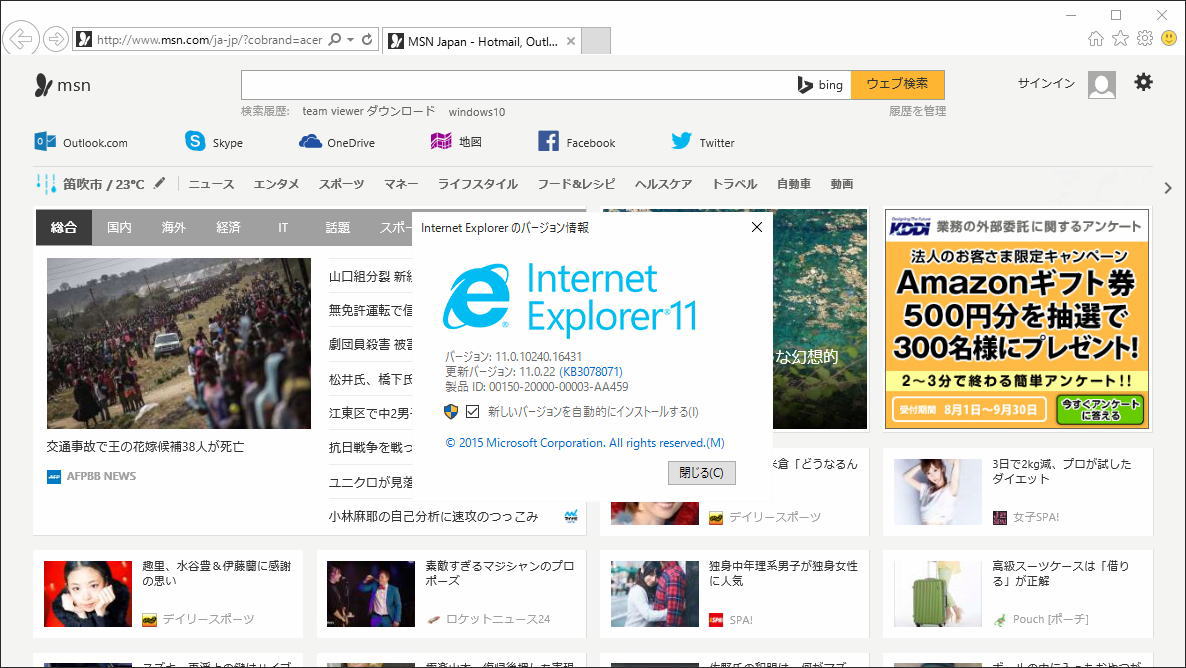Select the 話題 news tab
Screen dimensions: 1186x668
tap(337, 227)
